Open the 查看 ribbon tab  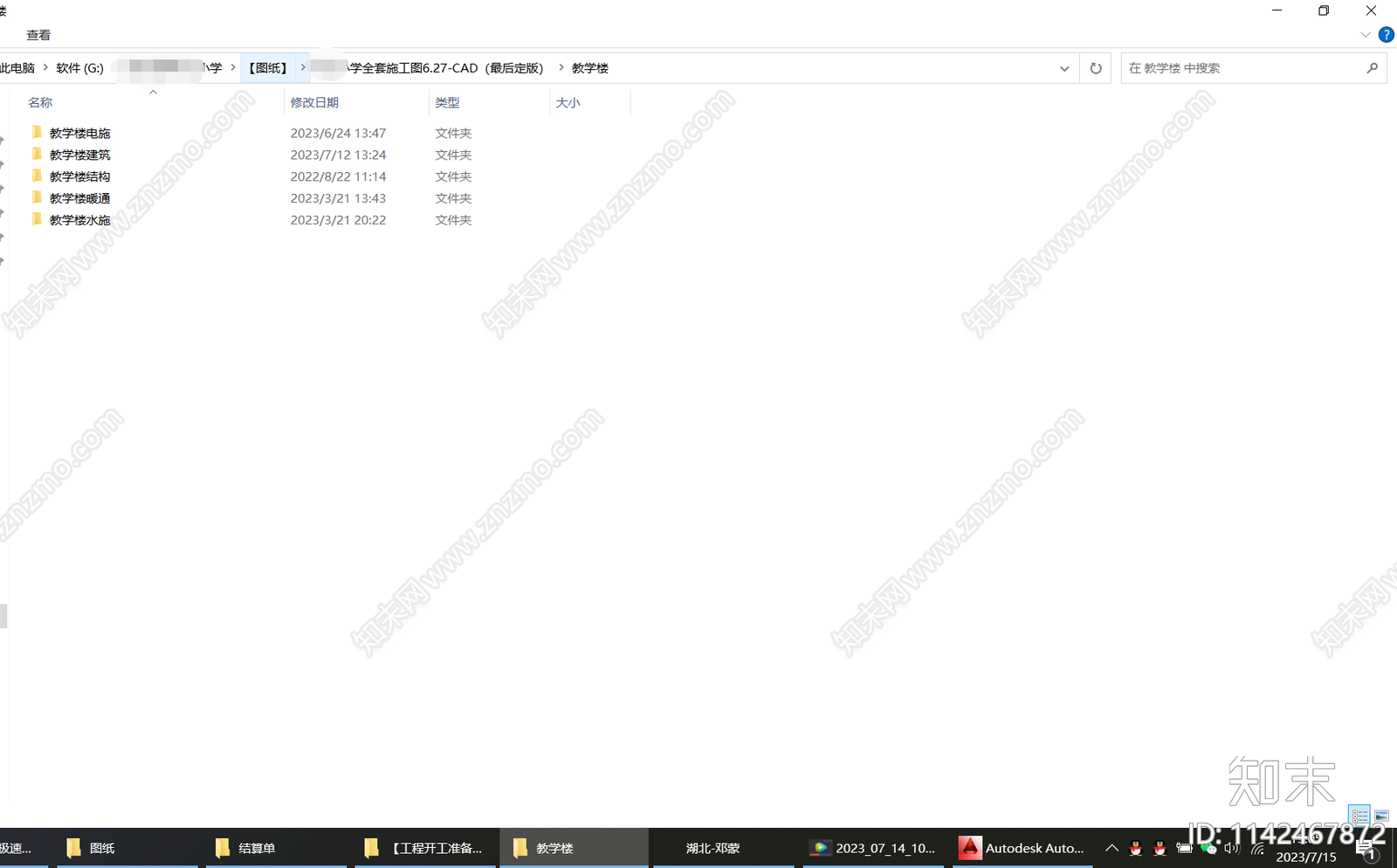coord(38,35)
